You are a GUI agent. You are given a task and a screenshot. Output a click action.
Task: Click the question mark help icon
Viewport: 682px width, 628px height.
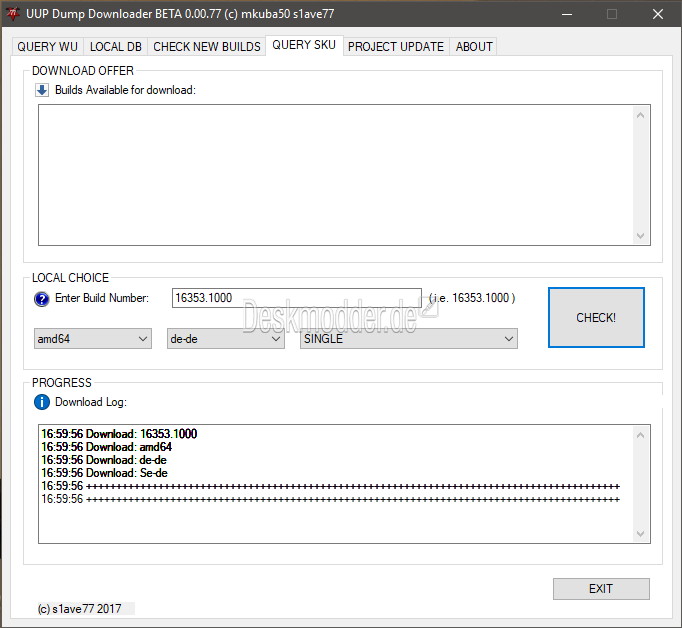click(42, 299)
